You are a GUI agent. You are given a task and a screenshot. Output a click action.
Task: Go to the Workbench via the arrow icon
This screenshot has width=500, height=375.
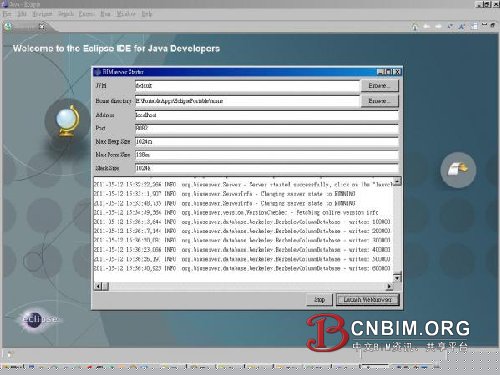[x=458, y=169]
